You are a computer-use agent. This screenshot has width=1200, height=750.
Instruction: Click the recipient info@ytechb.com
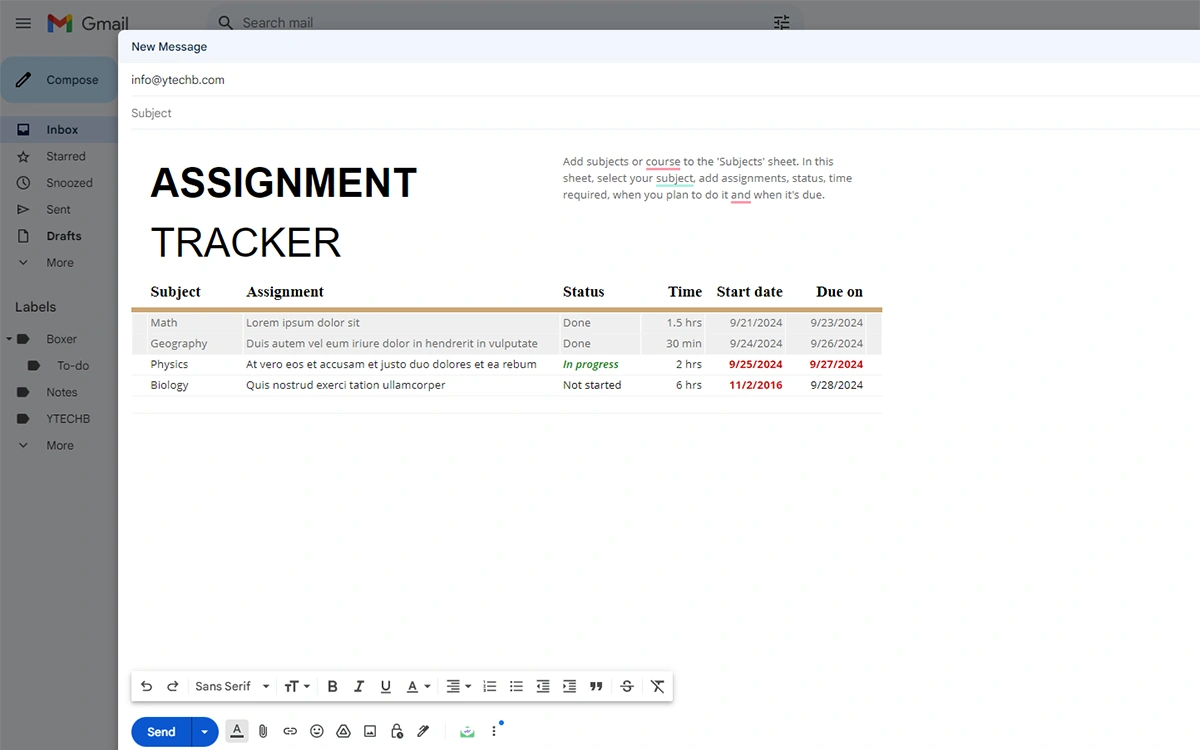[178, 80]
